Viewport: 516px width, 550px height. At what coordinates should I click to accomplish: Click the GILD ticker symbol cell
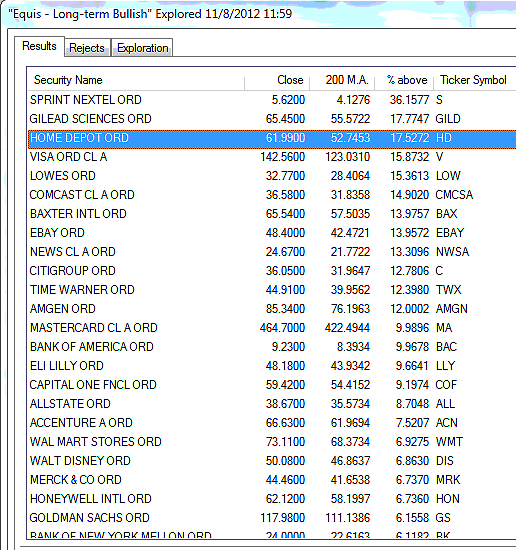pyautogui.click(x=448, y=119)
